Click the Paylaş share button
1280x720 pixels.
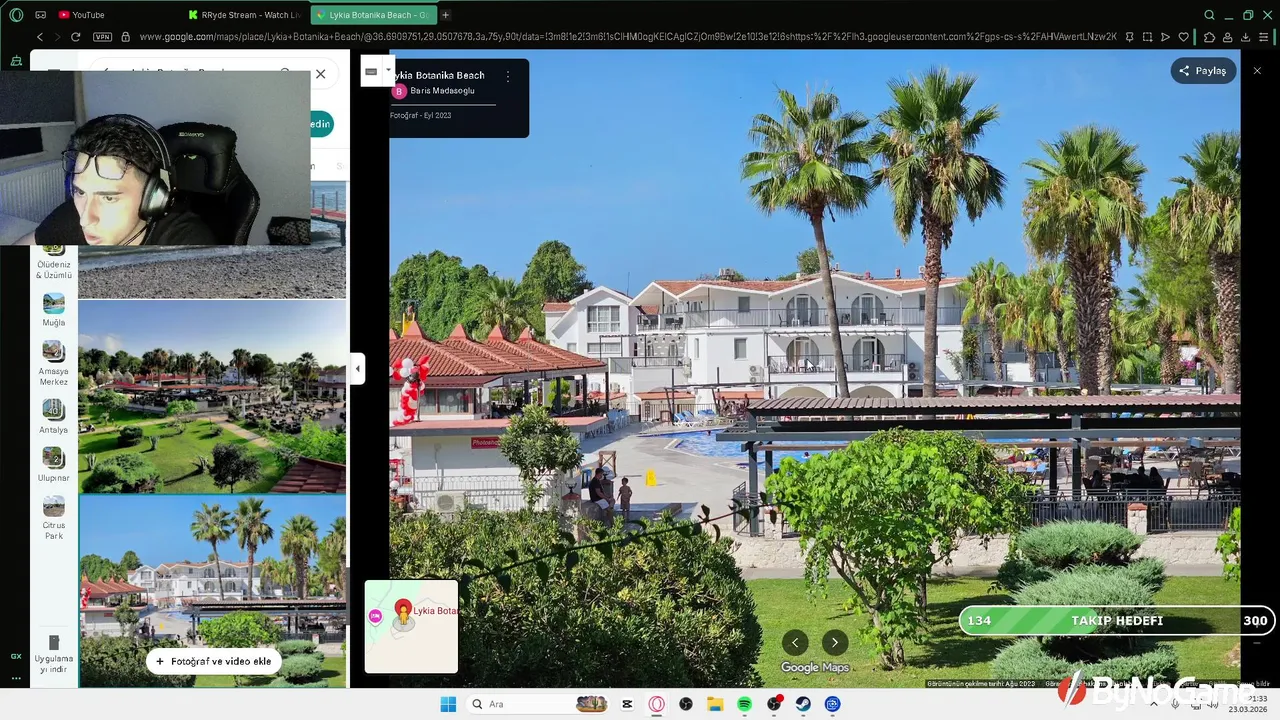[1203, 71]
